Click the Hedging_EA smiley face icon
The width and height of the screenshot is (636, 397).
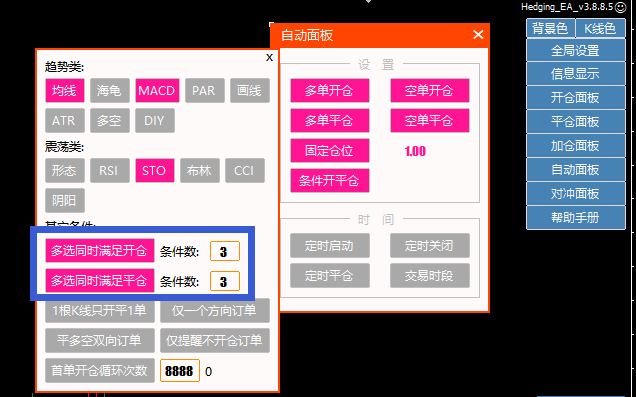[621, 7]
